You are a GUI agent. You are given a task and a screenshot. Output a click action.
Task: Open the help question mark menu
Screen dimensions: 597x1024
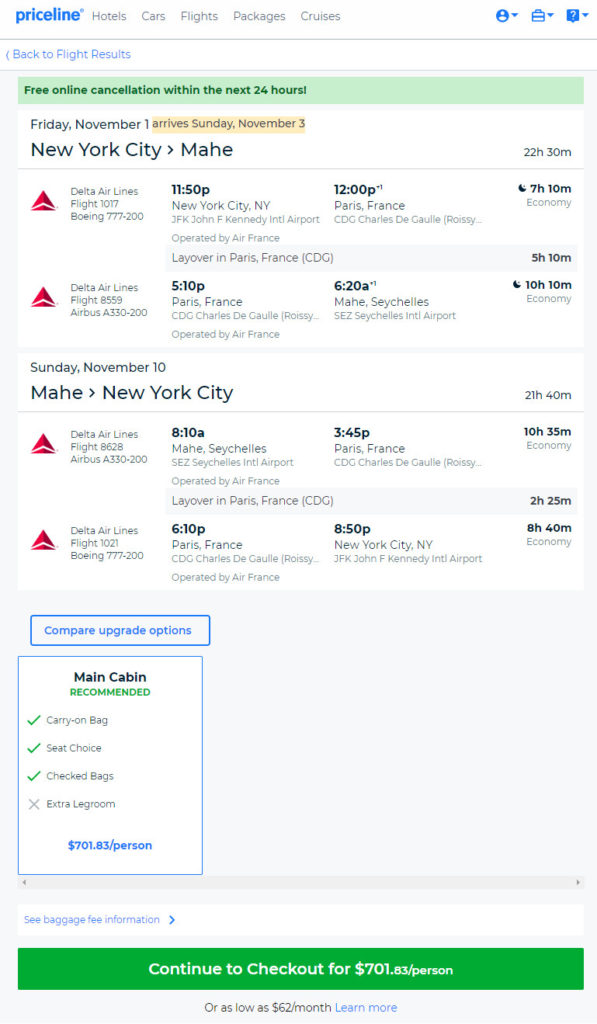tap(577, 16)
